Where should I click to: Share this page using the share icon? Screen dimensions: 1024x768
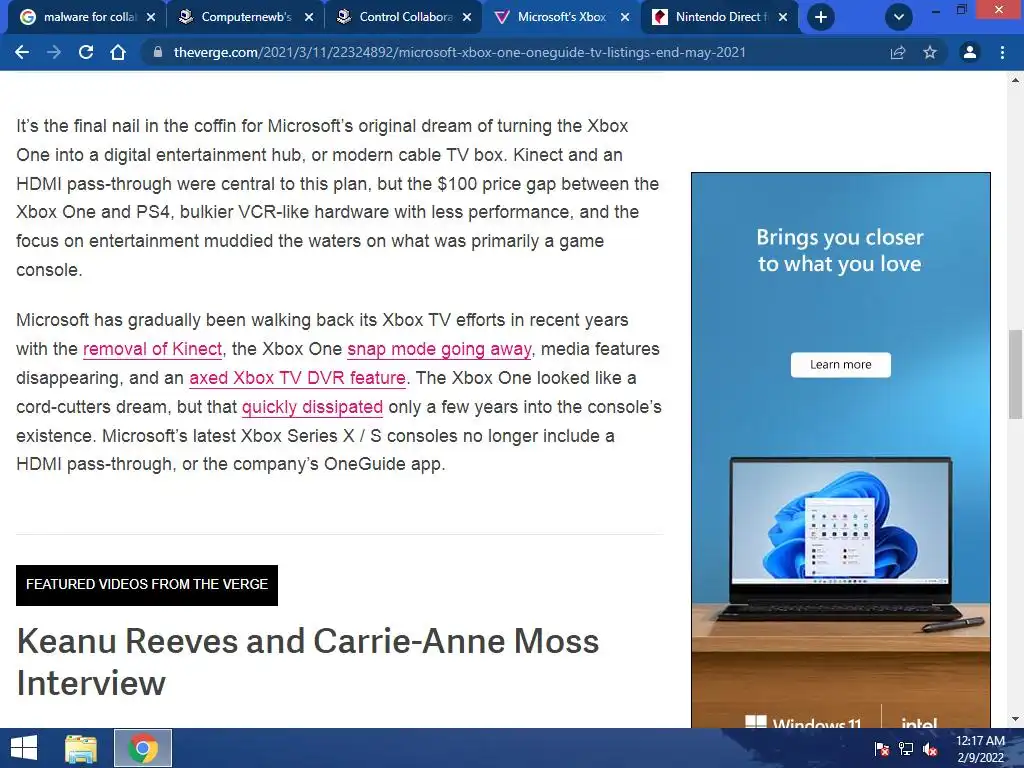898,52
